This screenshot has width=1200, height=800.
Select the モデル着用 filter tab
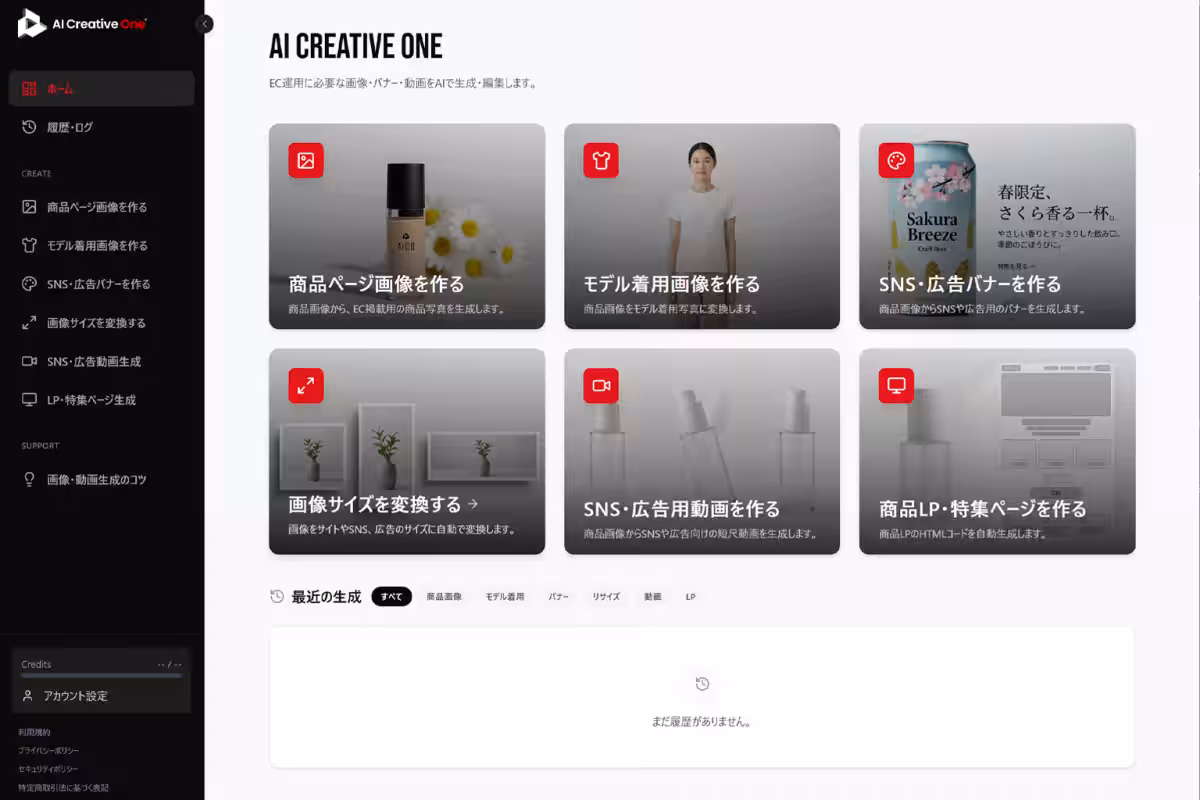tap(505, 596)
